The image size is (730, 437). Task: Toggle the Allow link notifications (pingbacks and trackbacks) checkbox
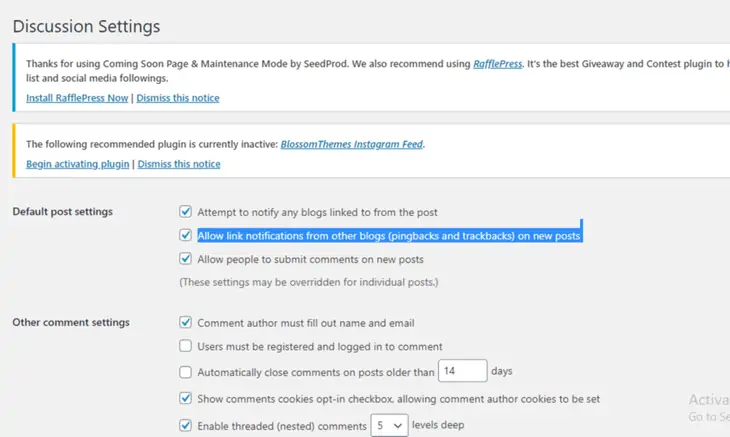pos(185,236)
